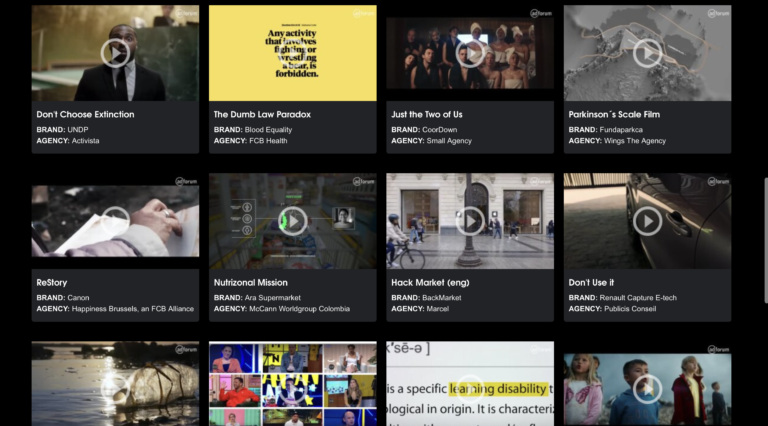768x426 pixels.
Task: Click the page's vertical scrollbar thumb
Action: (766, 240)
